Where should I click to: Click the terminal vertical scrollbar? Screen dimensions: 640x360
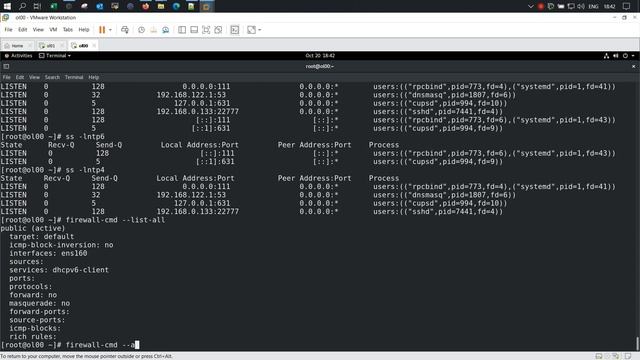[637, 343]
